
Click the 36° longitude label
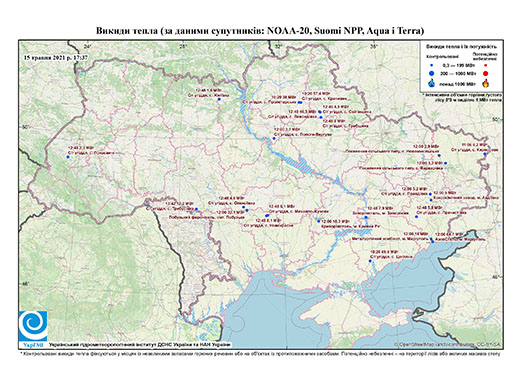coord(374,46)
